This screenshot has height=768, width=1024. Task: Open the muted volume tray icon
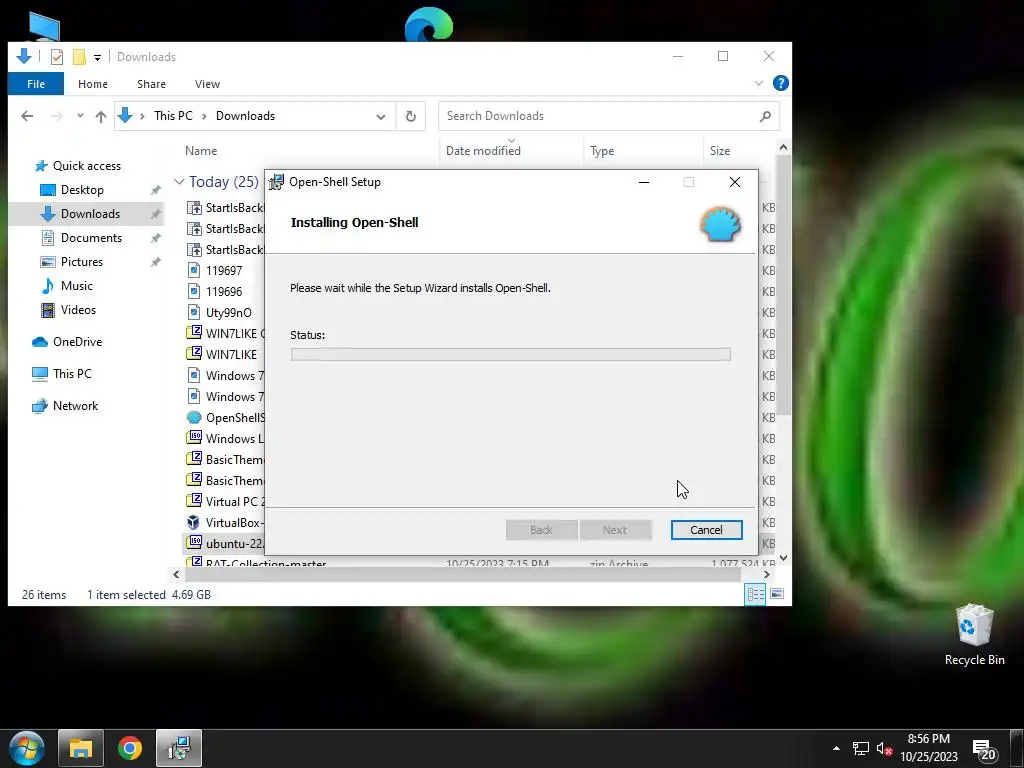(884, 749)
